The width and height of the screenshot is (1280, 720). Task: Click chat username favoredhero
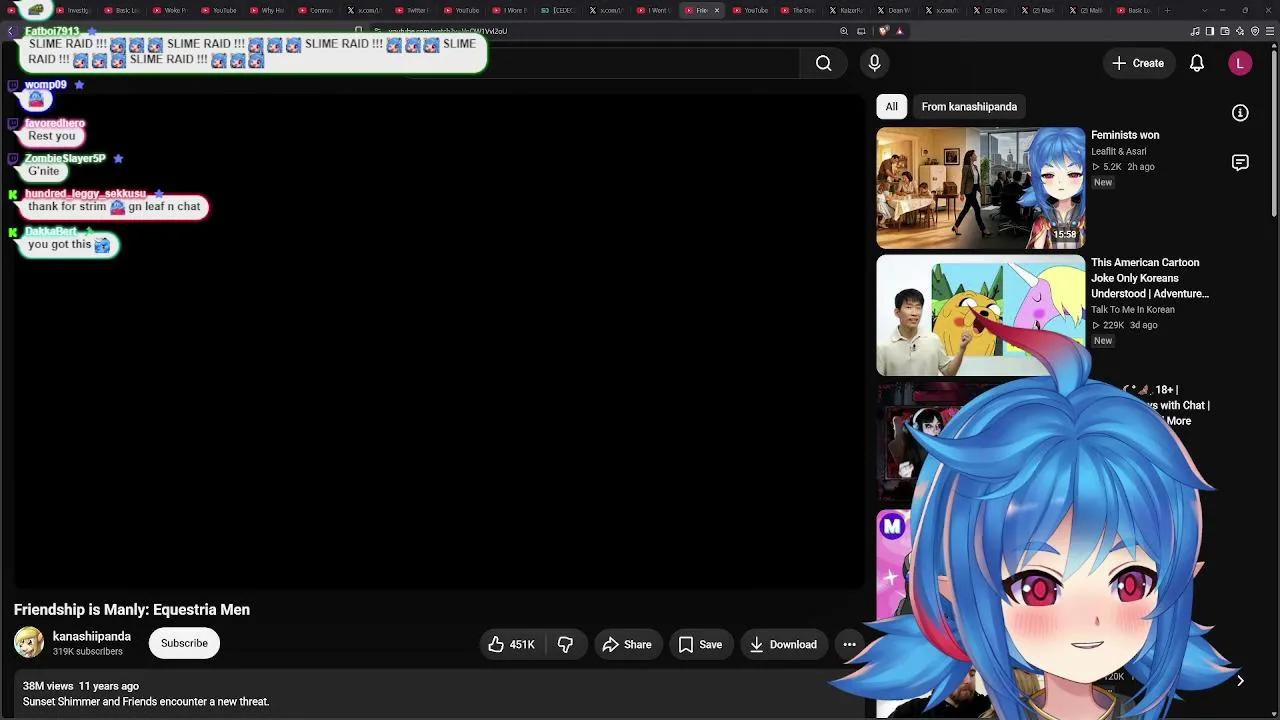(x=55, y=123)
